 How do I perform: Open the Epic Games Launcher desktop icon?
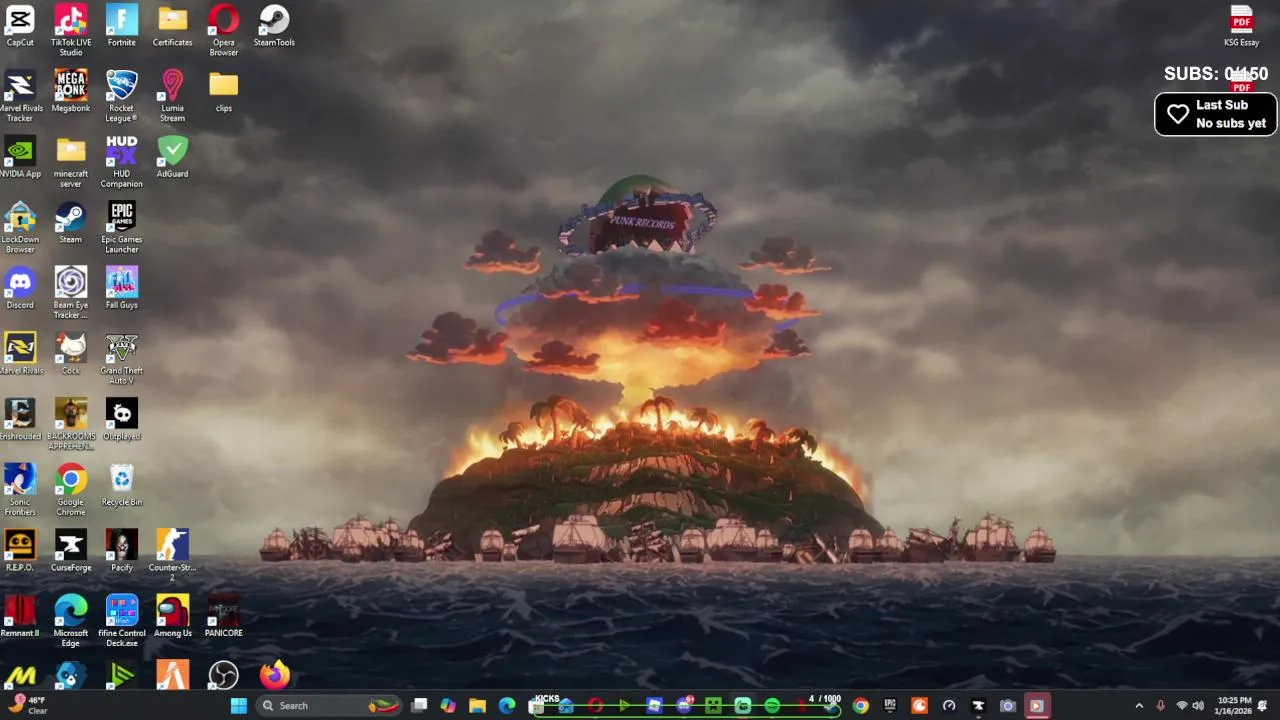[x=122, y=227]
